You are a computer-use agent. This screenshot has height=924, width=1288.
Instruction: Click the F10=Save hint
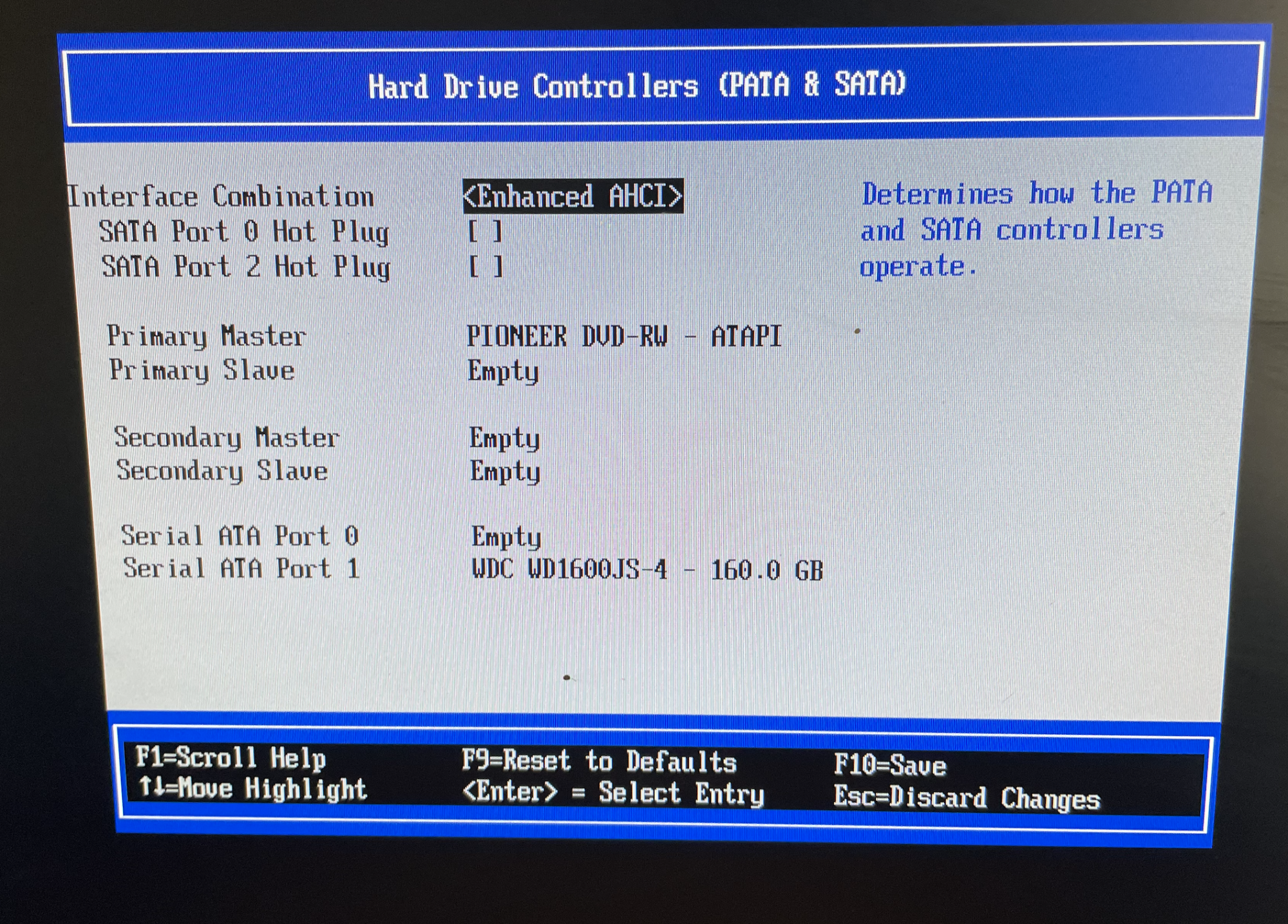pos(890,765)
